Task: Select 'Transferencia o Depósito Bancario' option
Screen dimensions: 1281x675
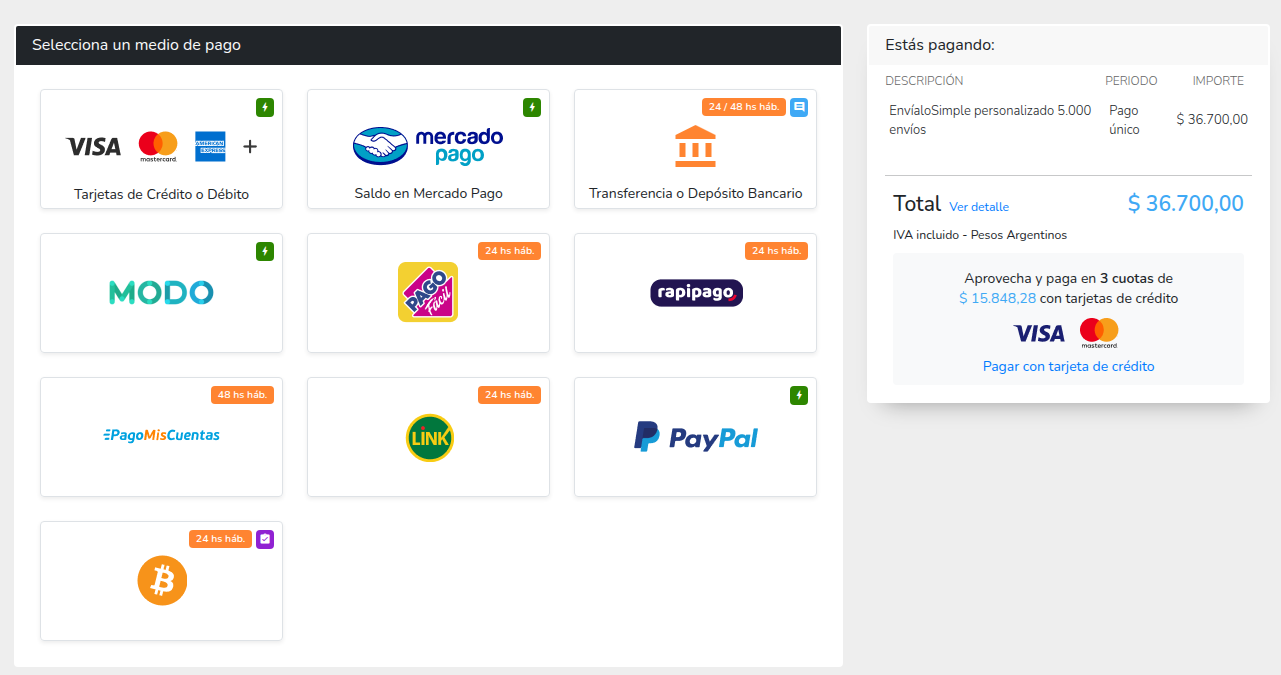Action: 695,194
